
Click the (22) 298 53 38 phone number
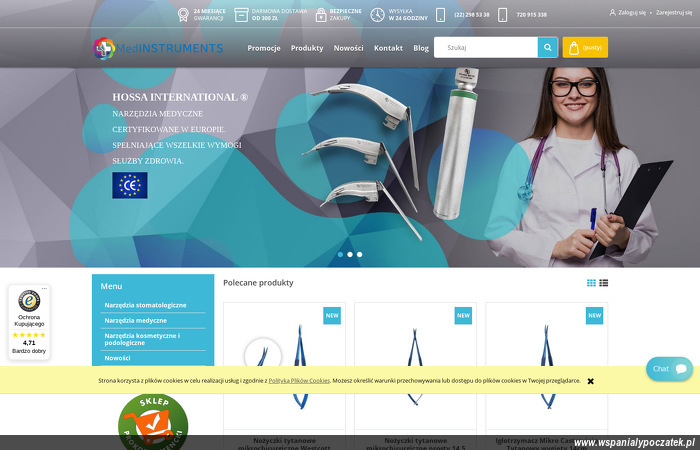pos(472,15)
